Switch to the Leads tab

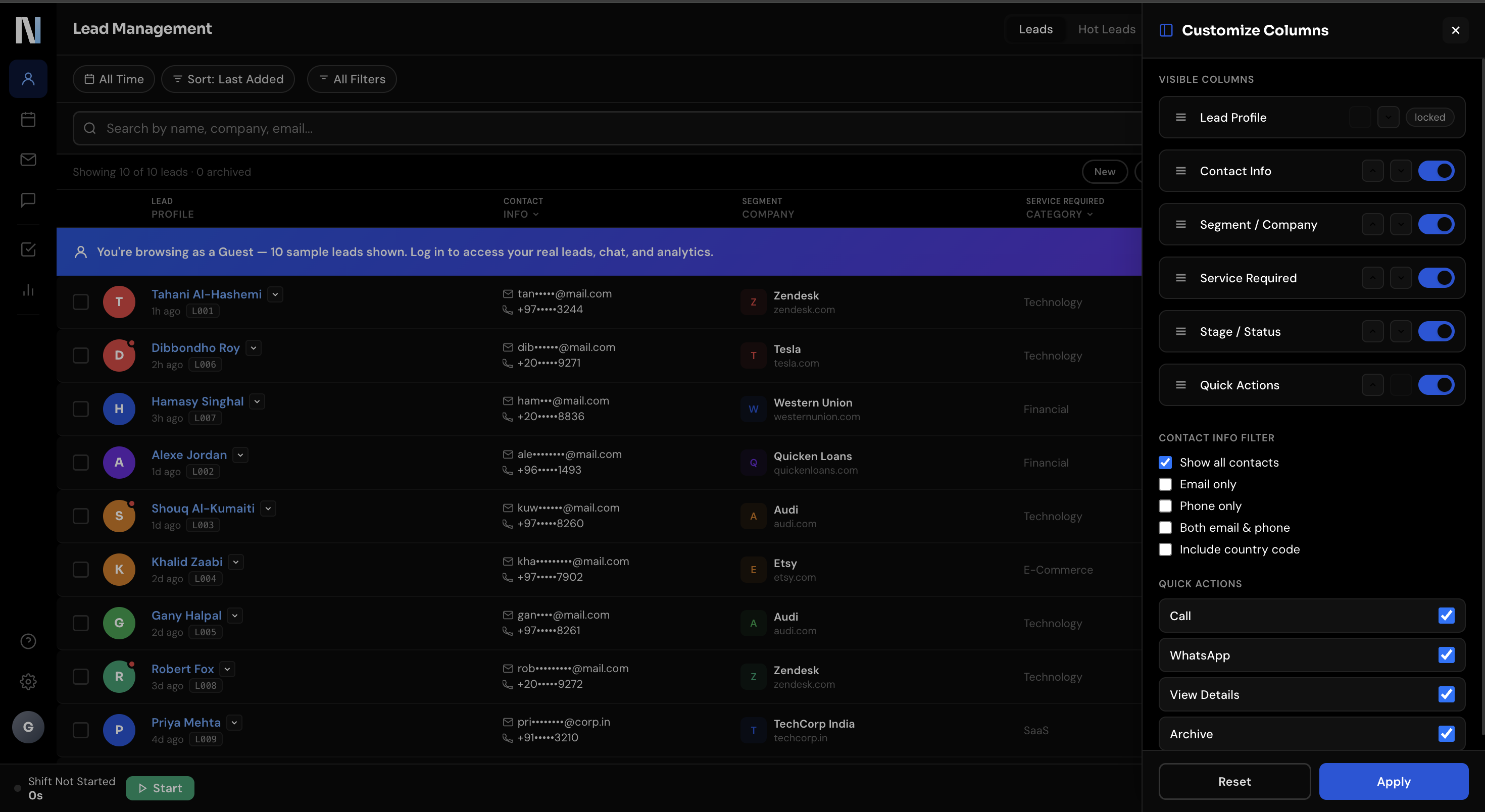tap(1035, 29)
